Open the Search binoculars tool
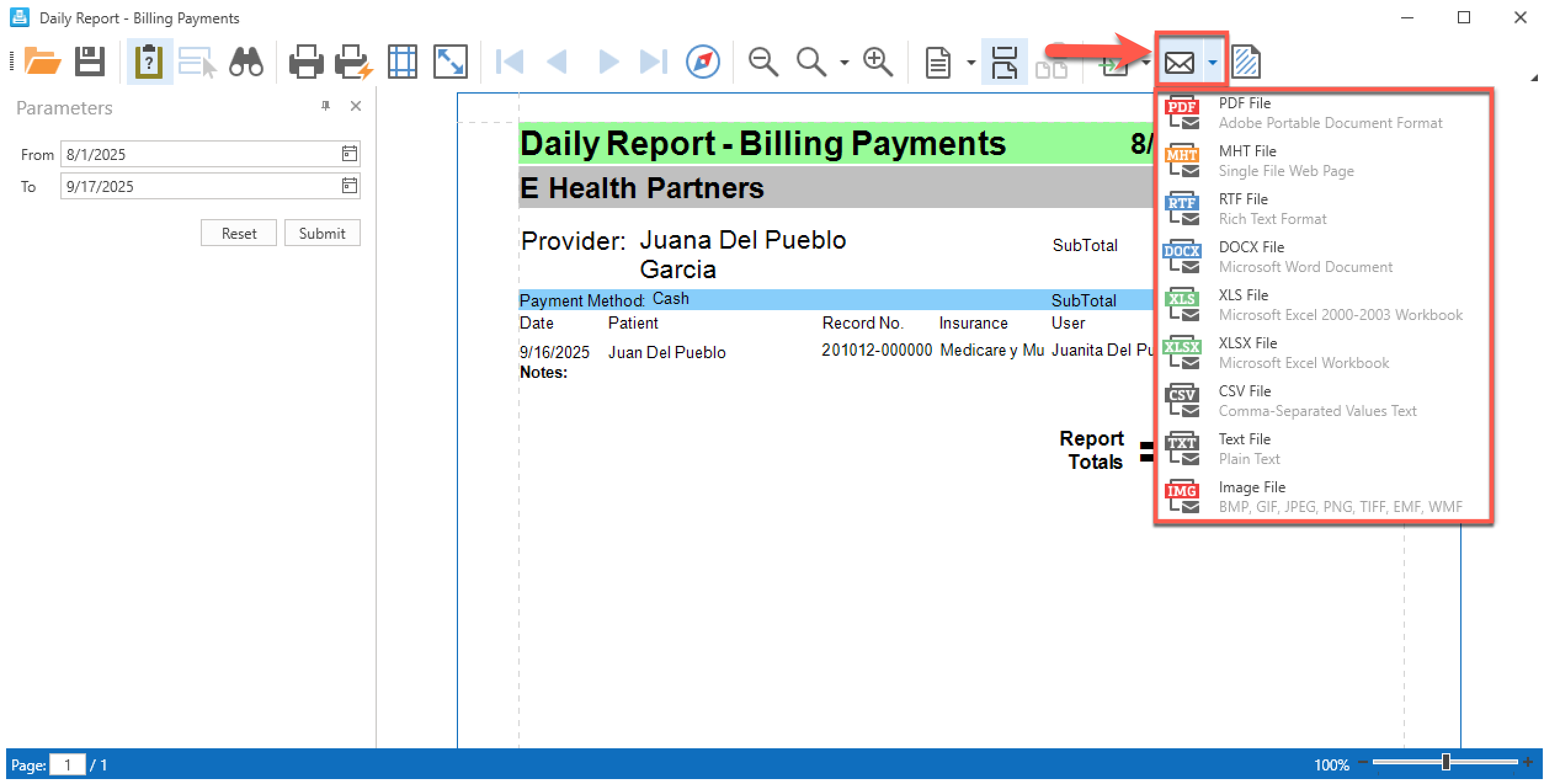The image size is (1544, 784). (246, 62)
